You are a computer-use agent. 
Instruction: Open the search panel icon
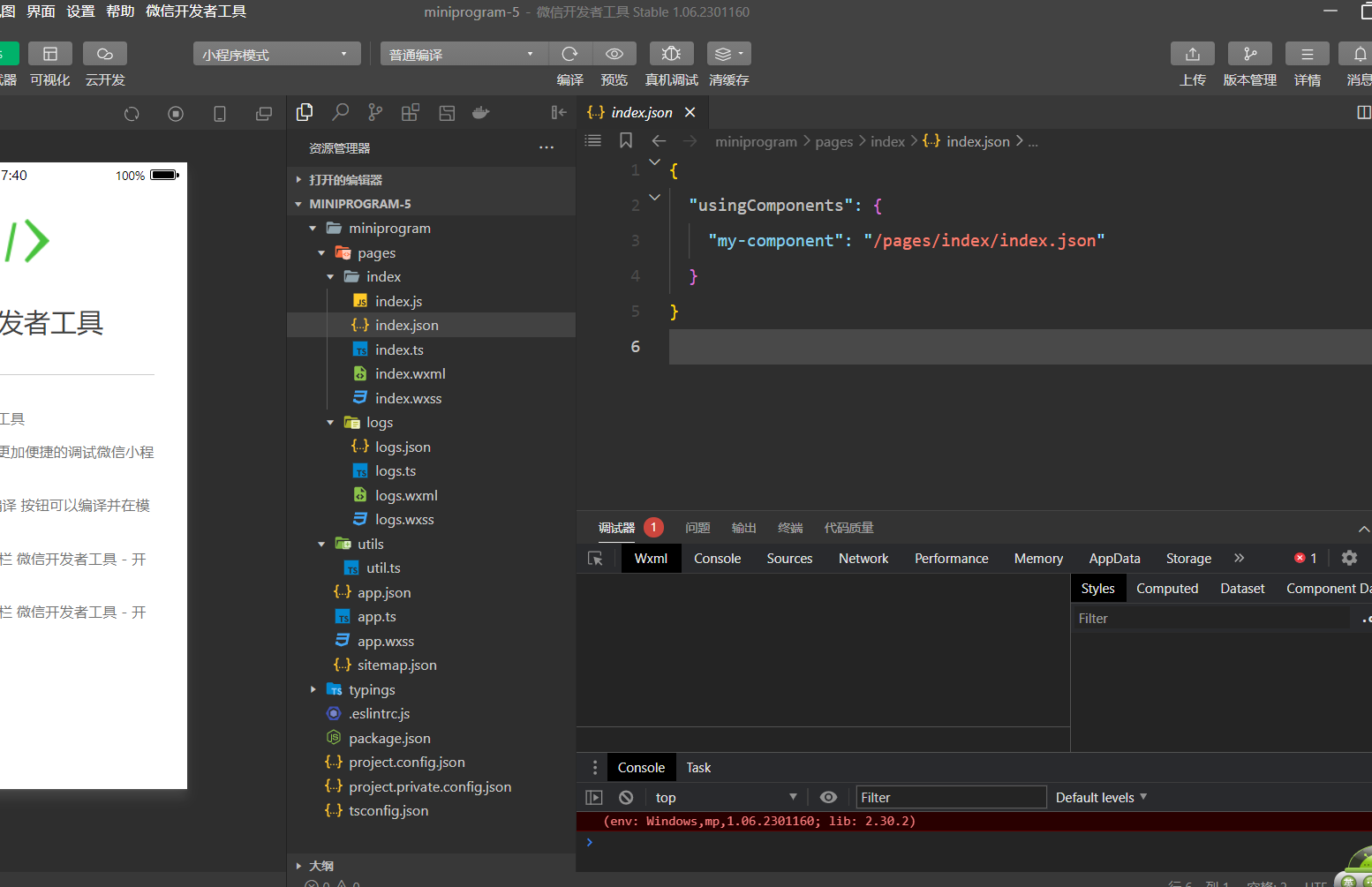(x=340, y=112)
